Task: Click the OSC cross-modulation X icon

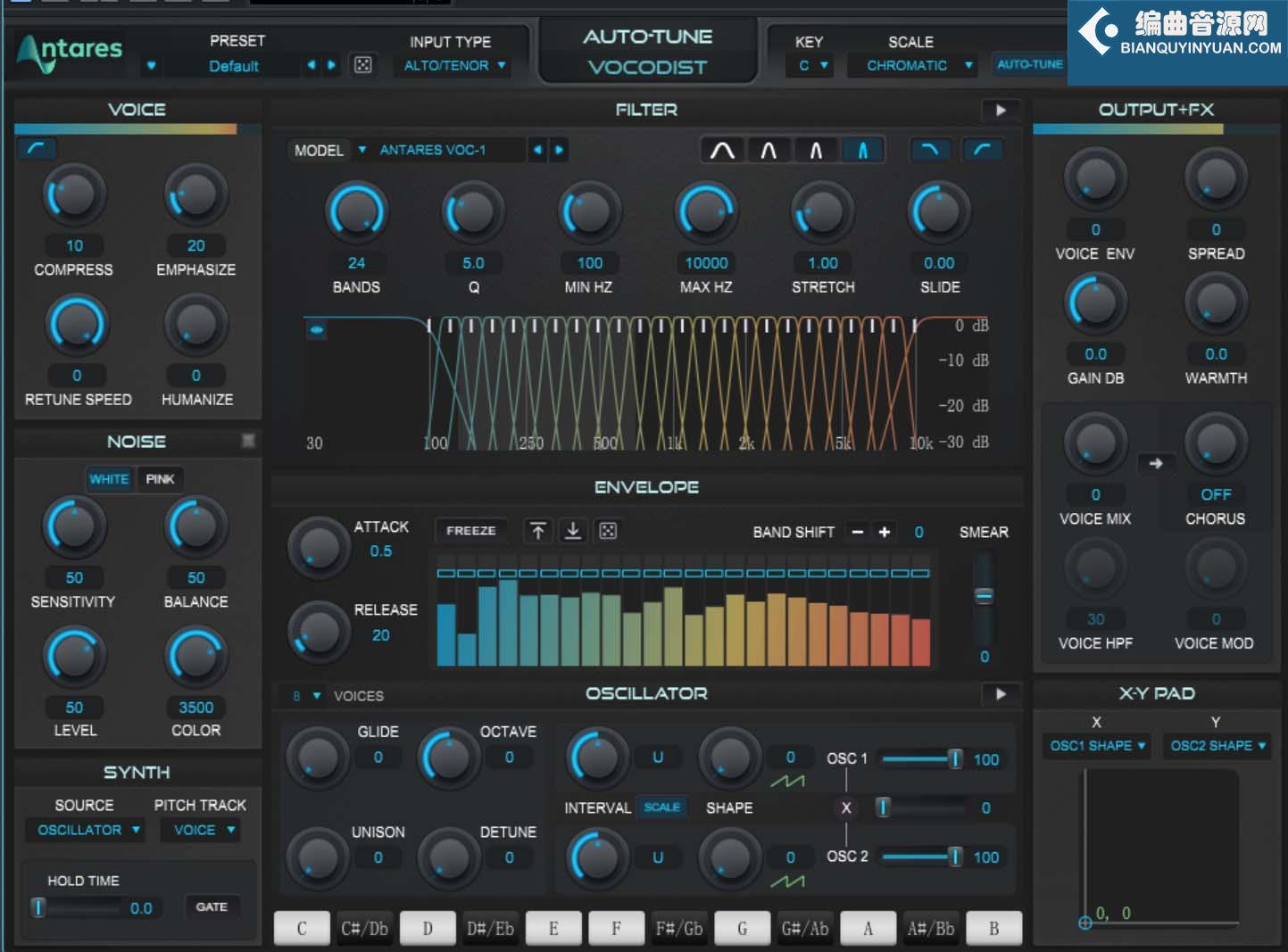Action: [x=846, y=808]
